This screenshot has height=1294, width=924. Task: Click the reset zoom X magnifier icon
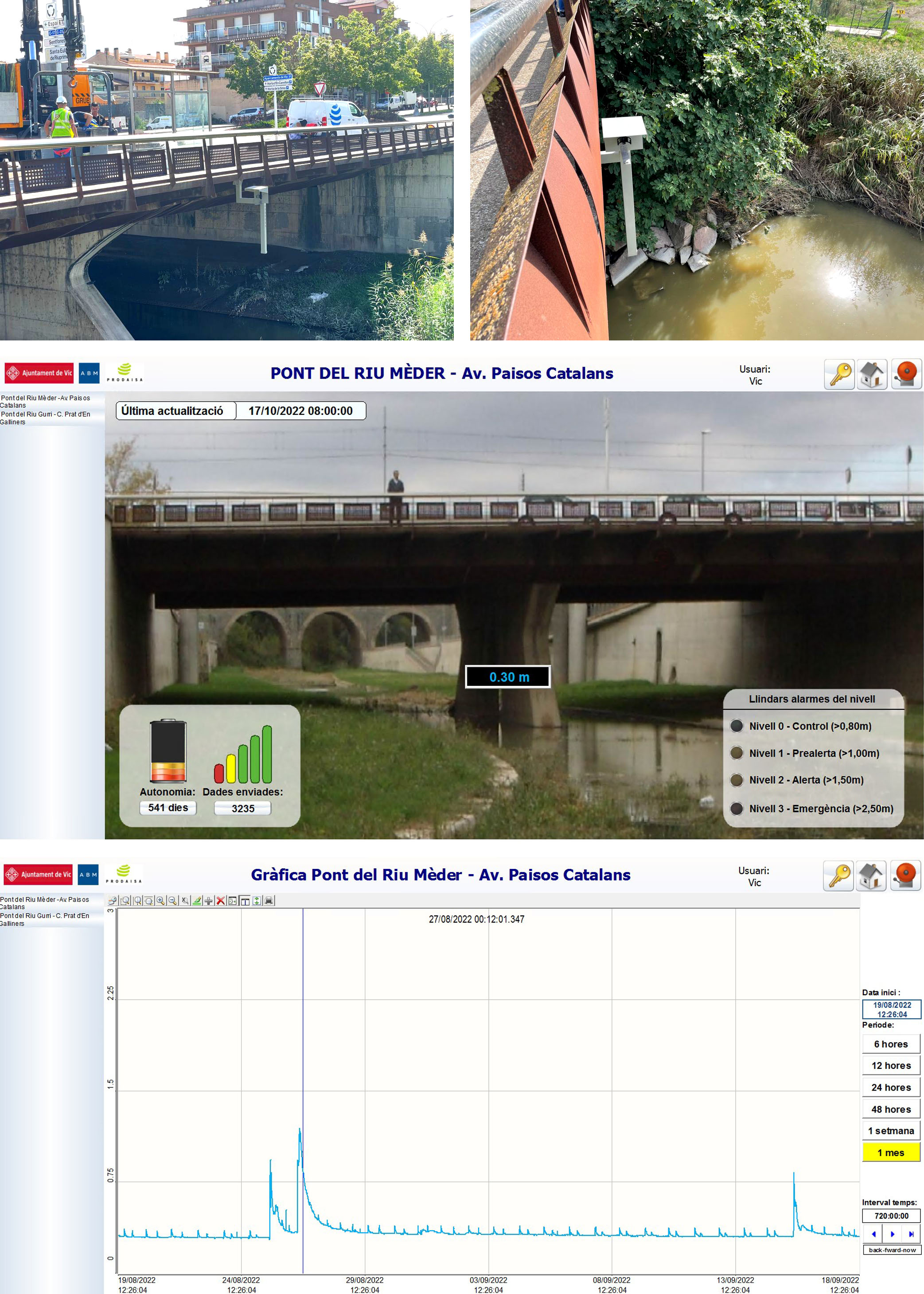[185, 901]
